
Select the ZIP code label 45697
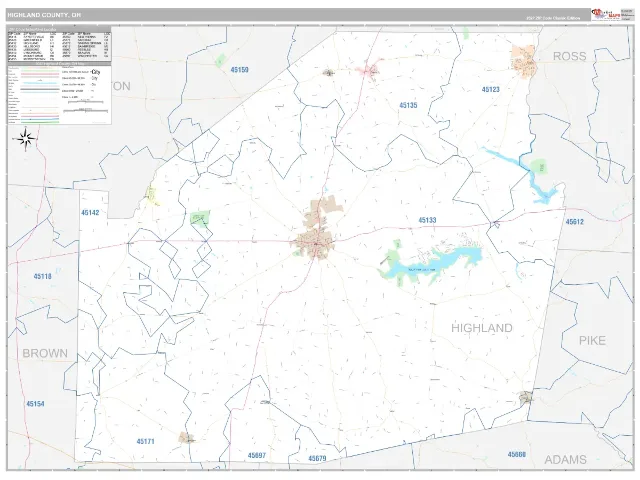[x=257, y=456]
